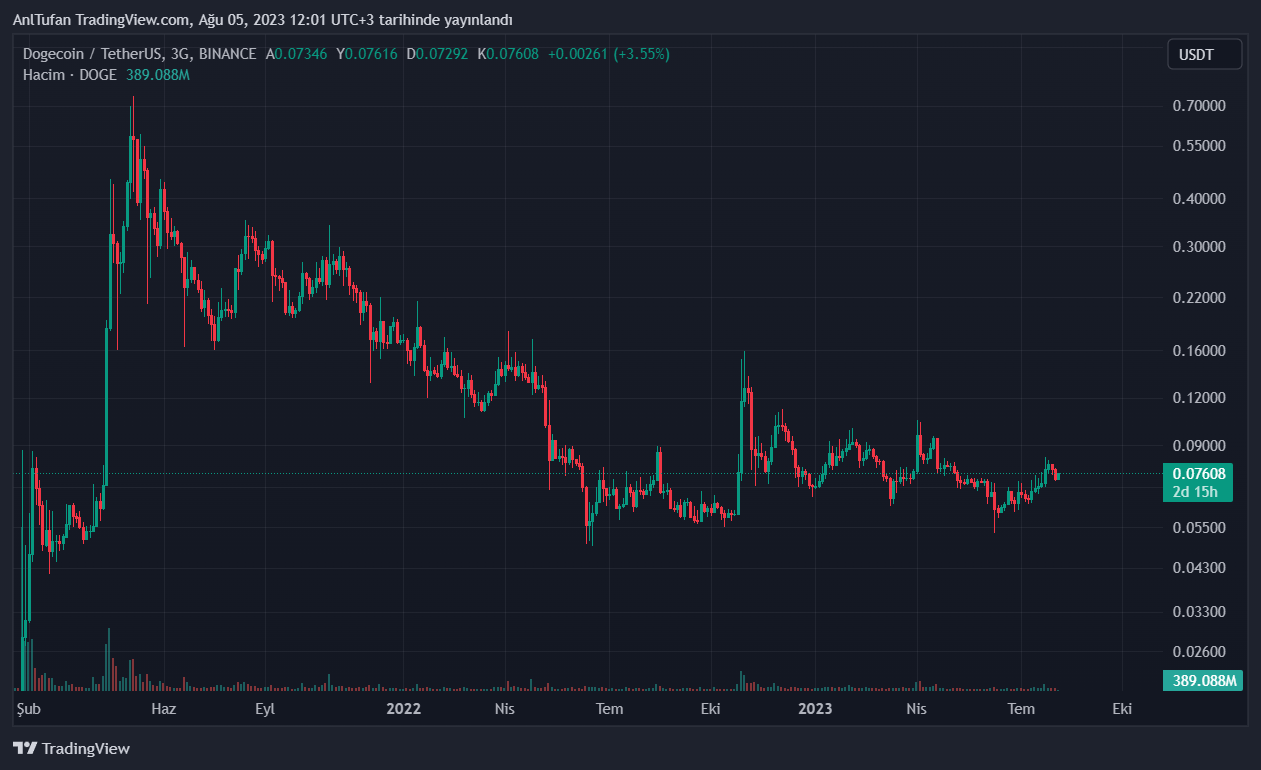
Task: Click the 2d 15h candle countdown
Action: [x=1198, y=491]
